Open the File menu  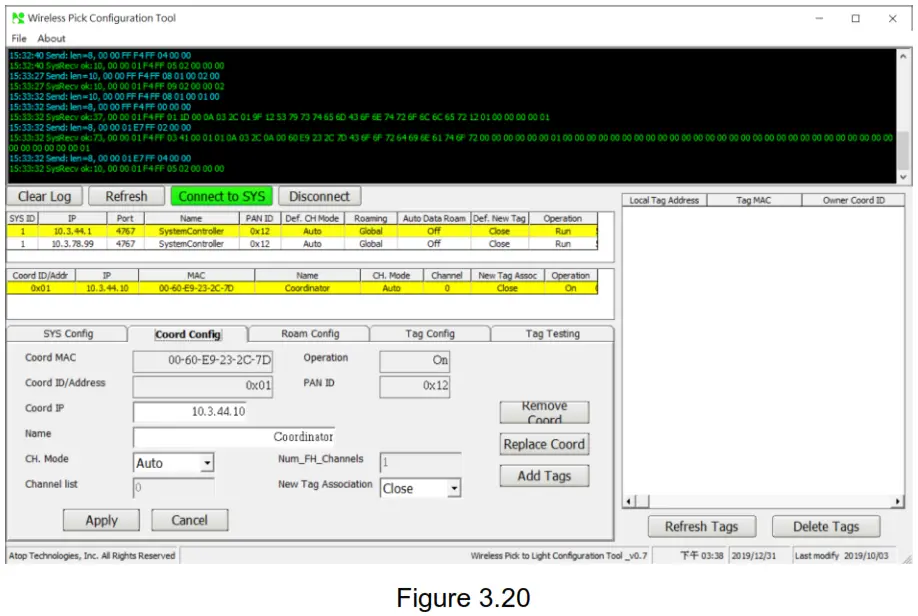click(x=19, y=38)
